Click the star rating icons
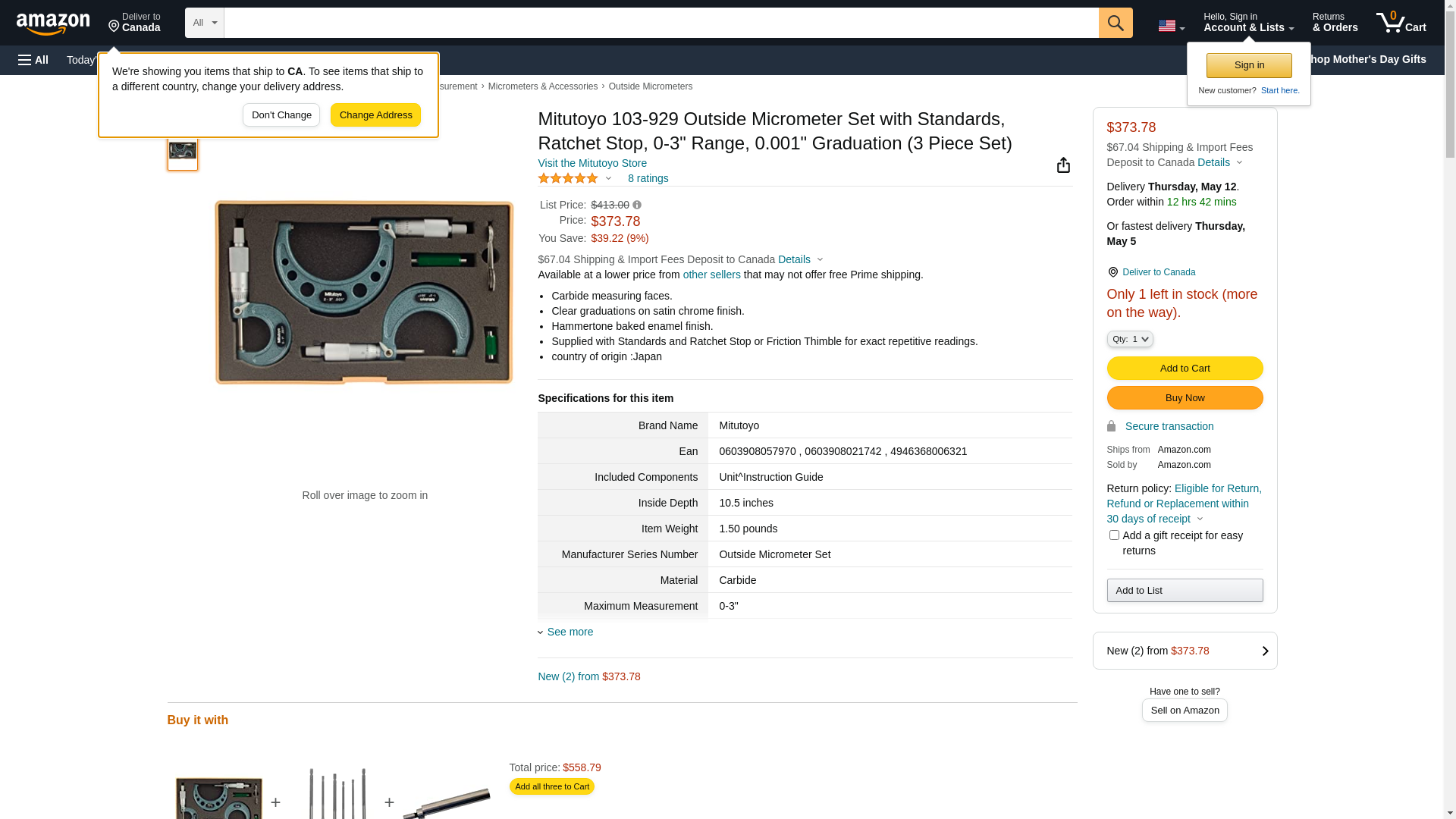 coord(568,178)
